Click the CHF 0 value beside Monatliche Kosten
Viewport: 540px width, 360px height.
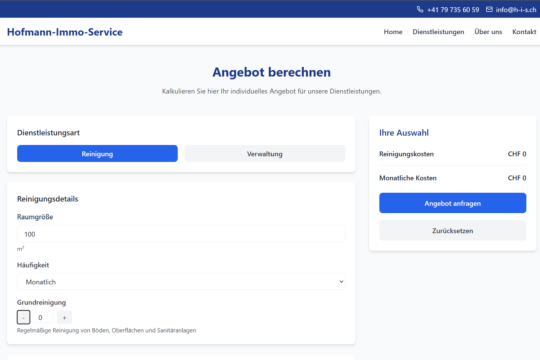[517, 178]
